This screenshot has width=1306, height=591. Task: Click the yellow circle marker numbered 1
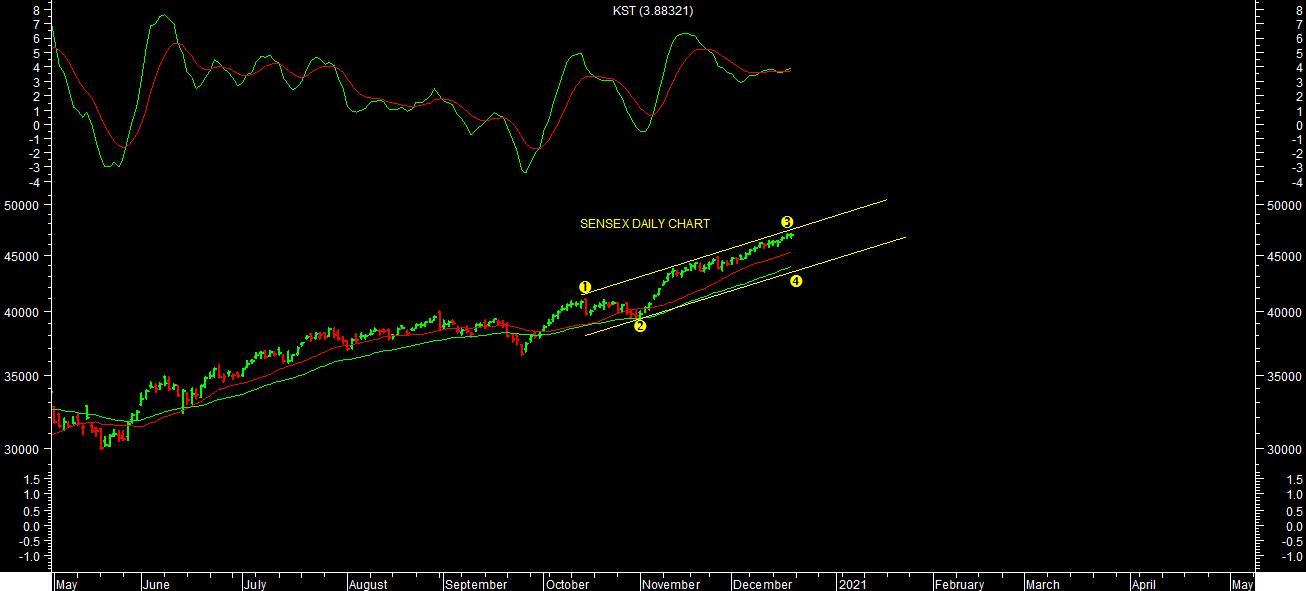click(x=585, y=287)
